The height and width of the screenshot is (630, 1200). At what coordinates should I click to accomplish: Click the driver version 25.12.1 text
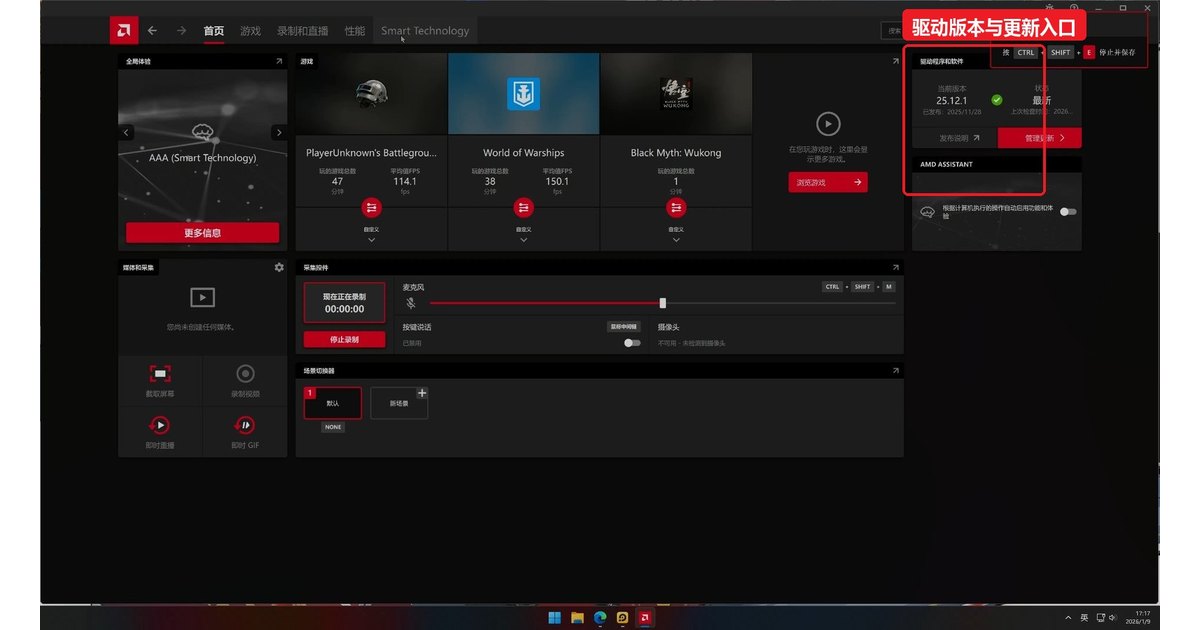[x=952, y=101]
